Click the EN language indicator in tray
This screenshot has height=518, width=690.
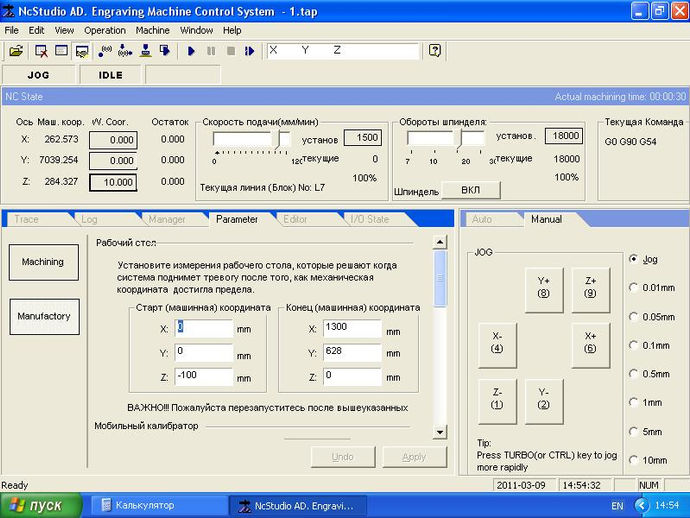[617, 506]
